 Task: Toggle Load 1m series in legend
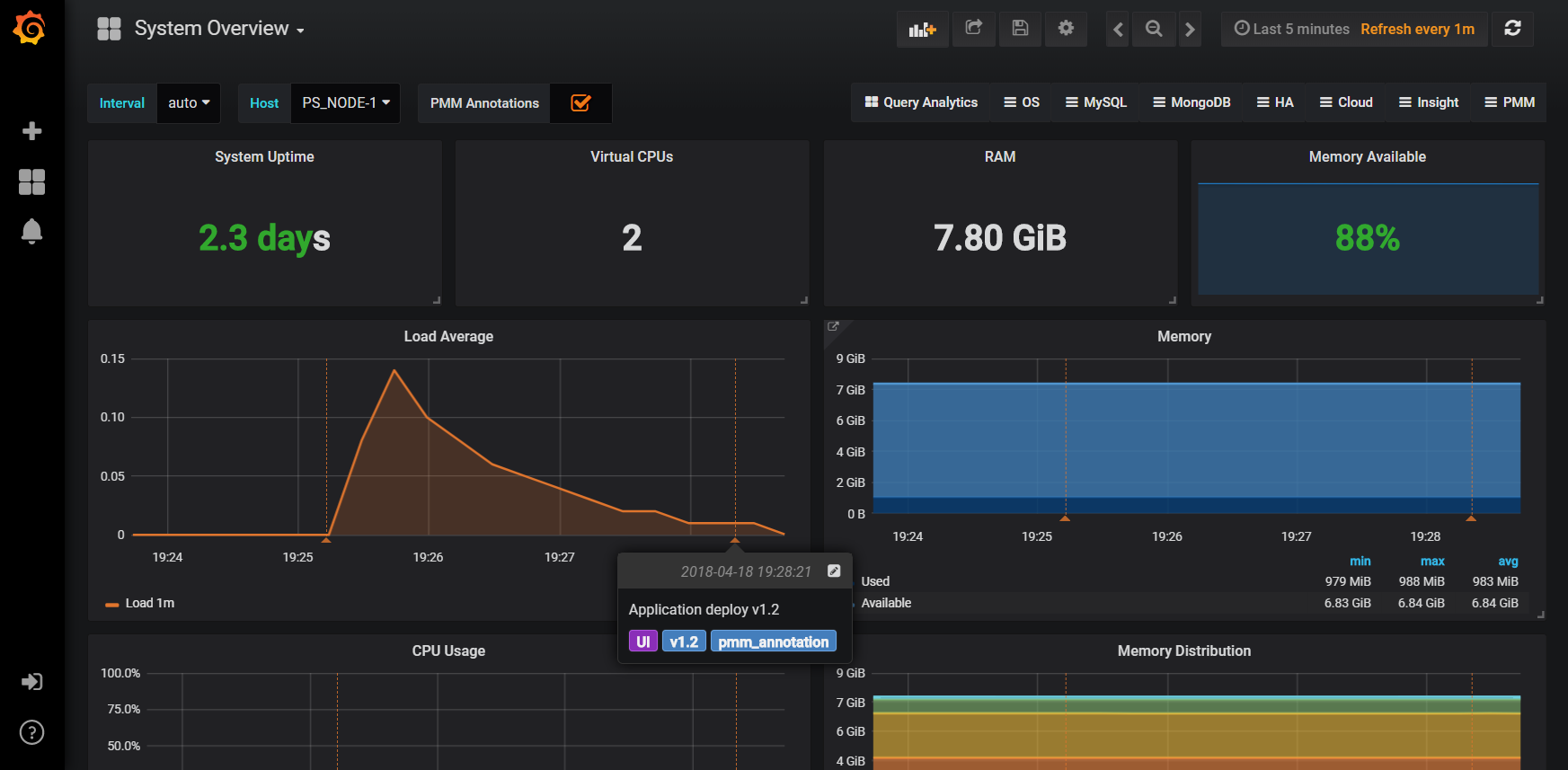coord(149,603)
